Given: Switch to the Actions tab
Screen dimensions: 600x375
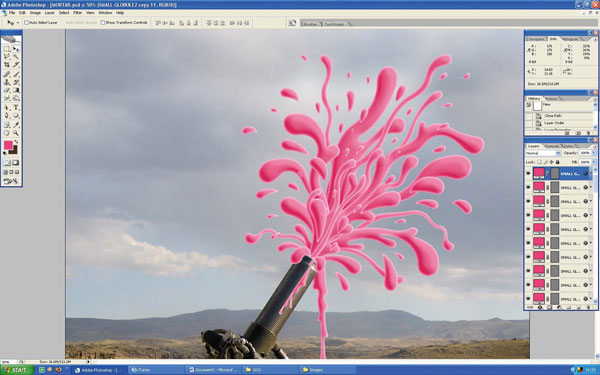Looking at the screenshot, I should click(551, 99).
